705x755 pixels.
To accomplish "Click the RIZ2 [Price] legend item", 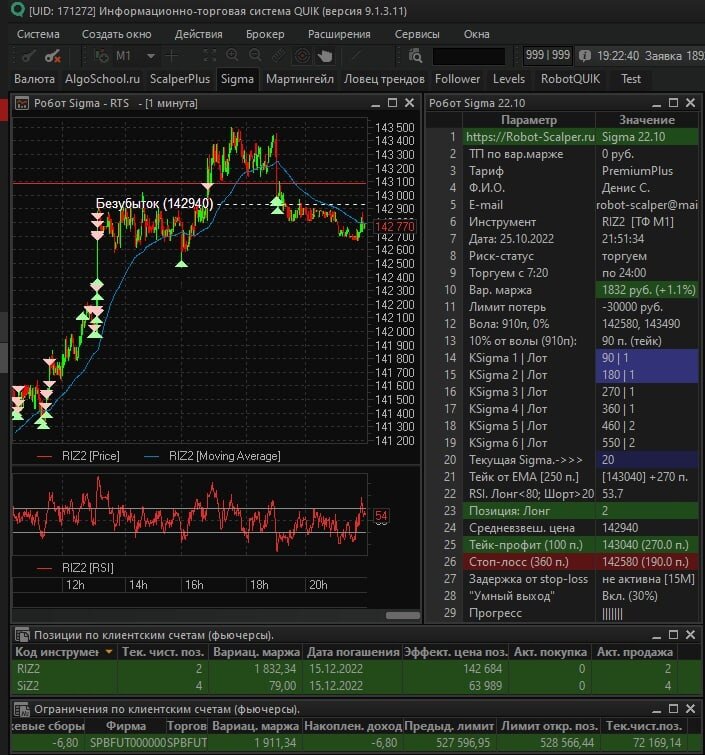I will [78, 456].
